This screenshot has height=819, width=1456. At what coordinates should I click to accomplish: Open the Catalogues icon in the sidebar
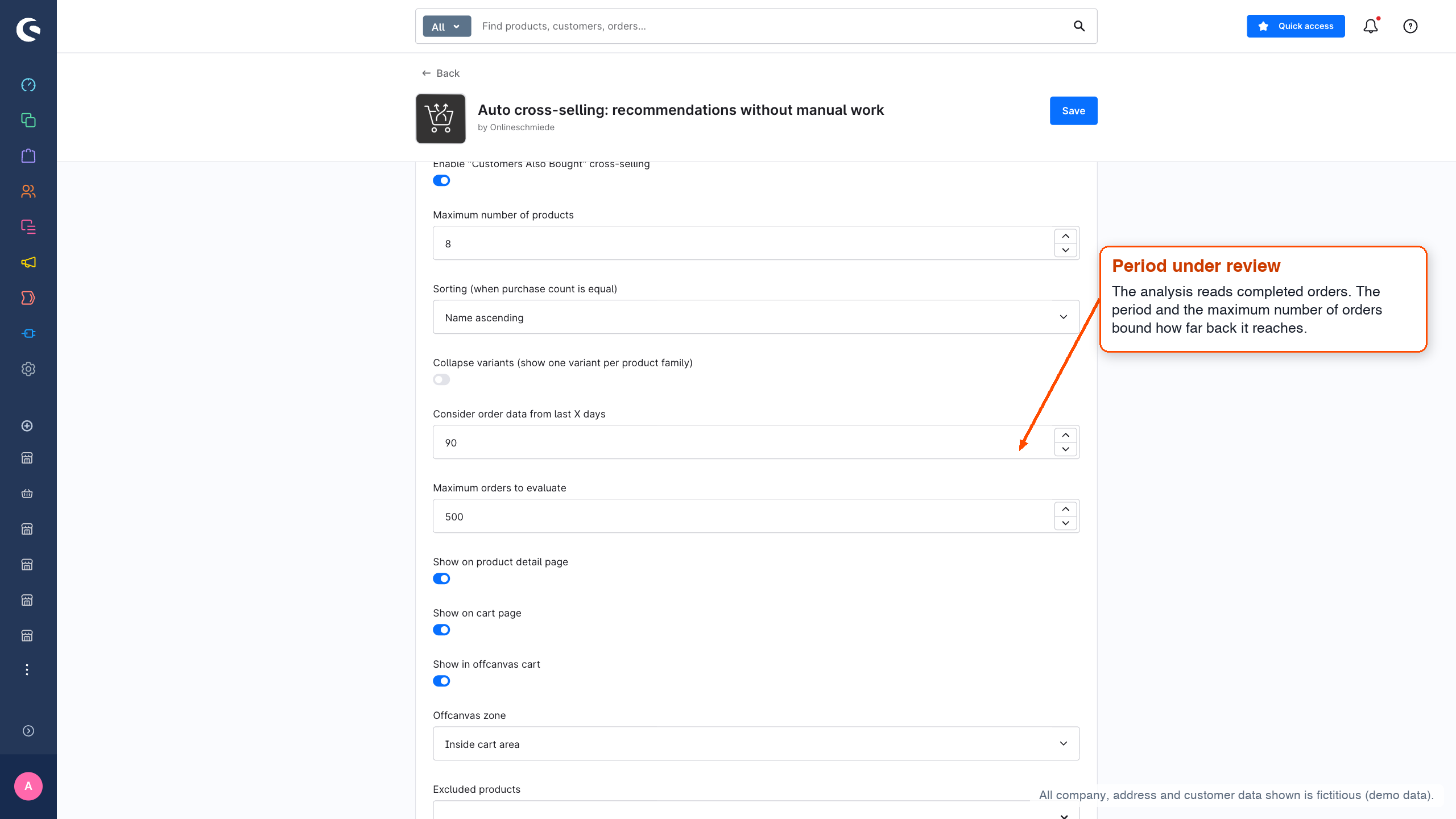click(x=28, y=120)
